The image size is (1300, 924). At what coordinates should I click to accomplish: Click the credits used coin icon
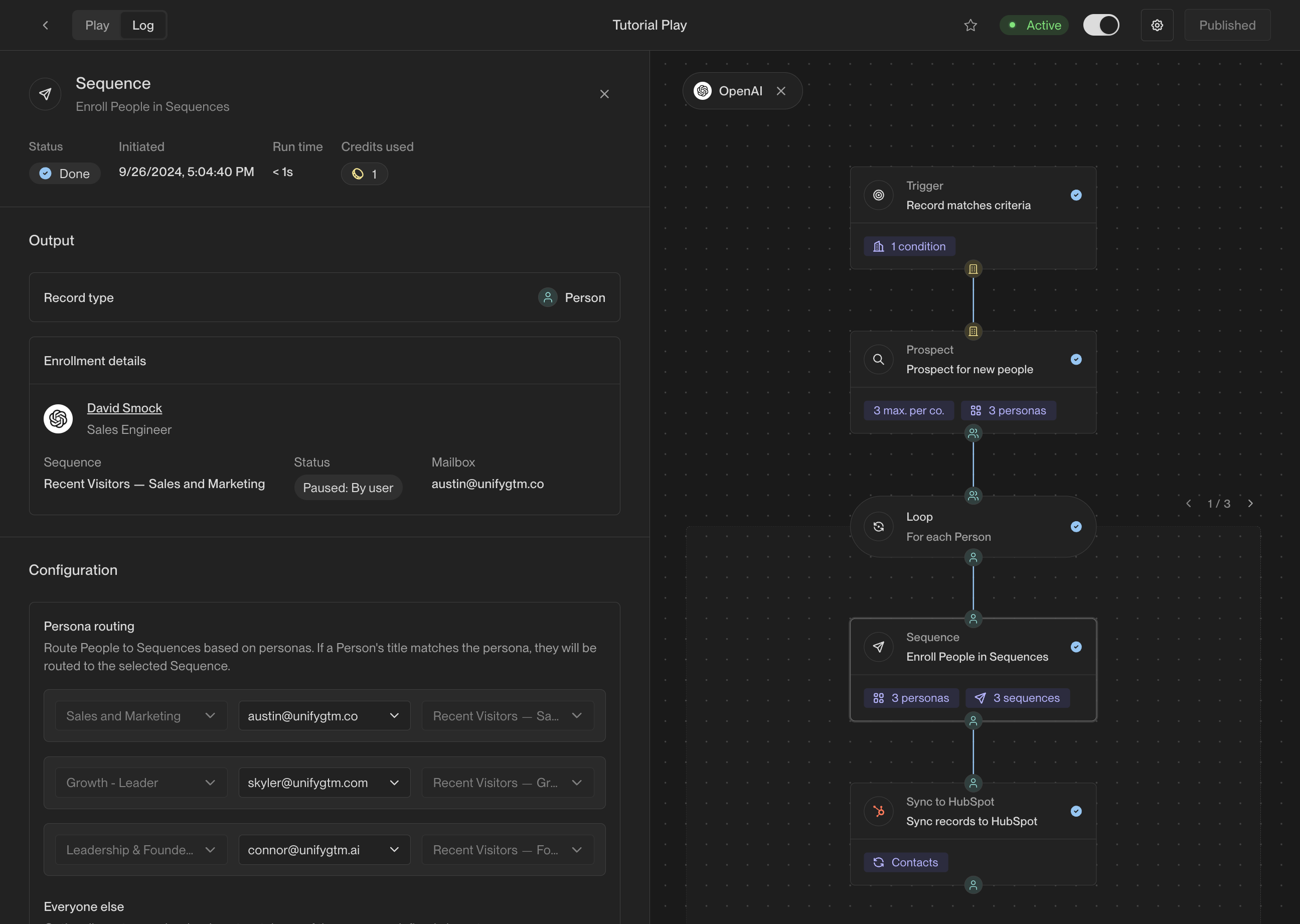click(358, 174)
